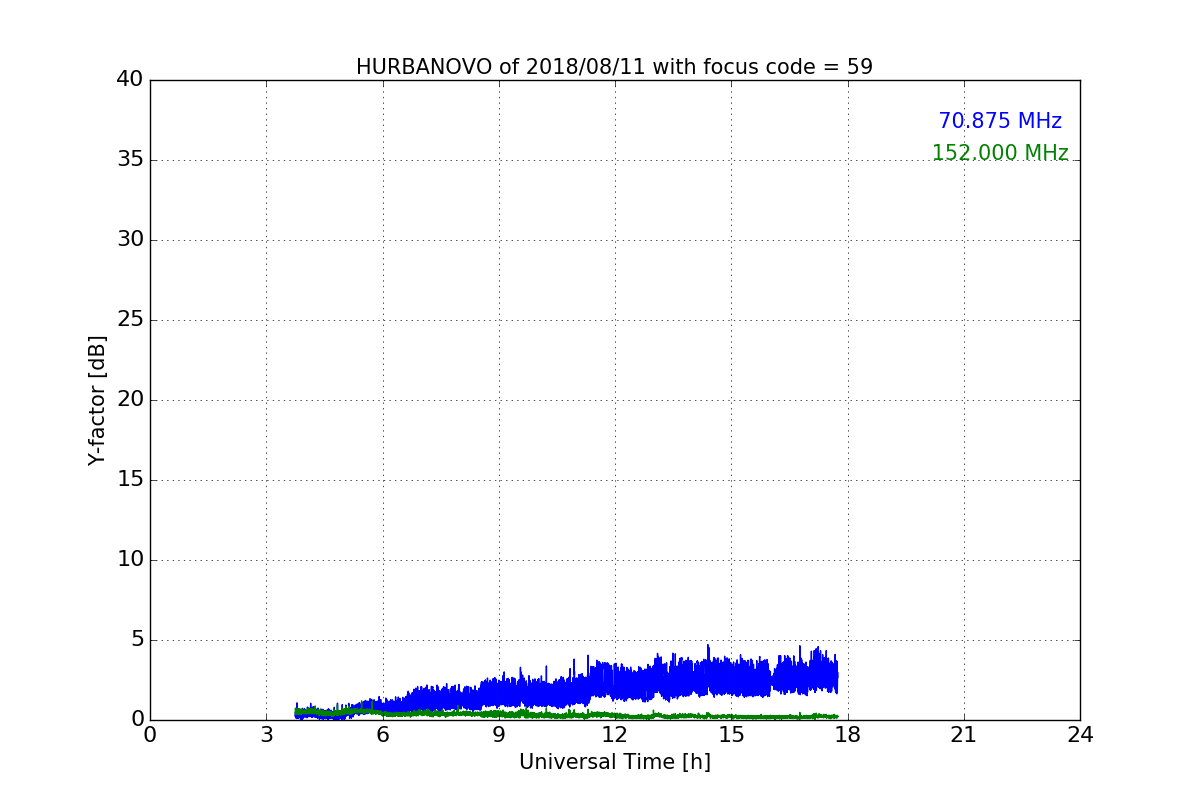Click the x-axis tick label 21
The image size is (1200, 800).
[x=964, y=735]
